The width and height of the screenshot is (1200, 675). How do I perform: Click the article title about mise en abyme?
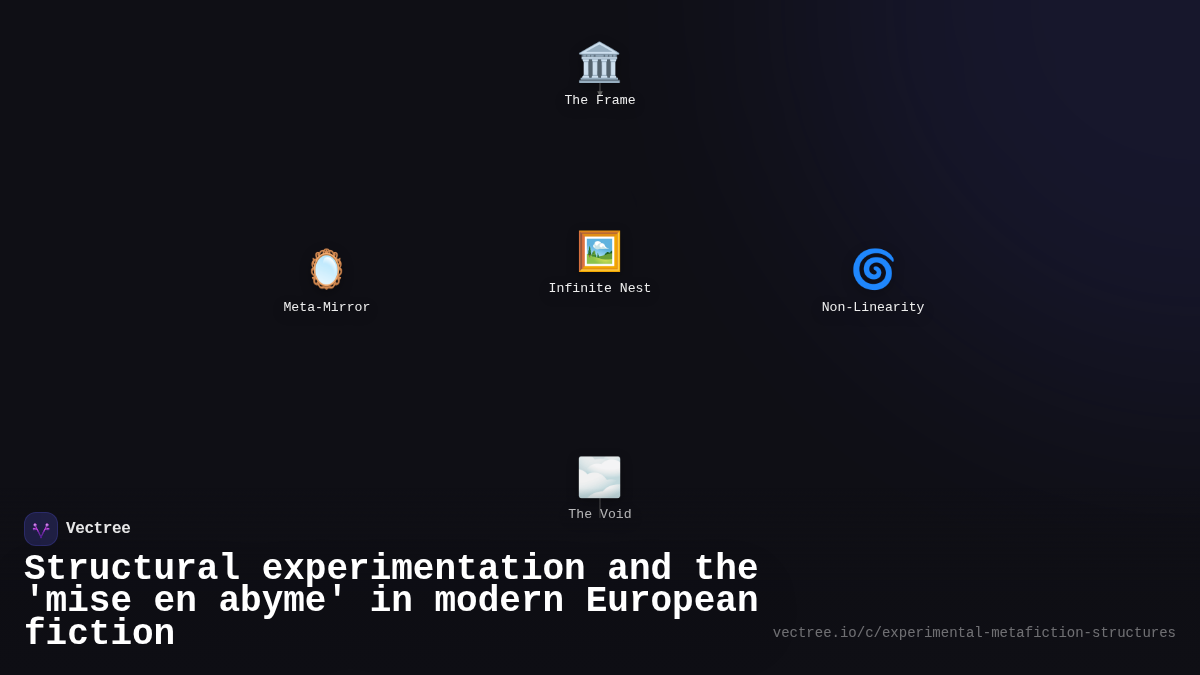(392, 600)
